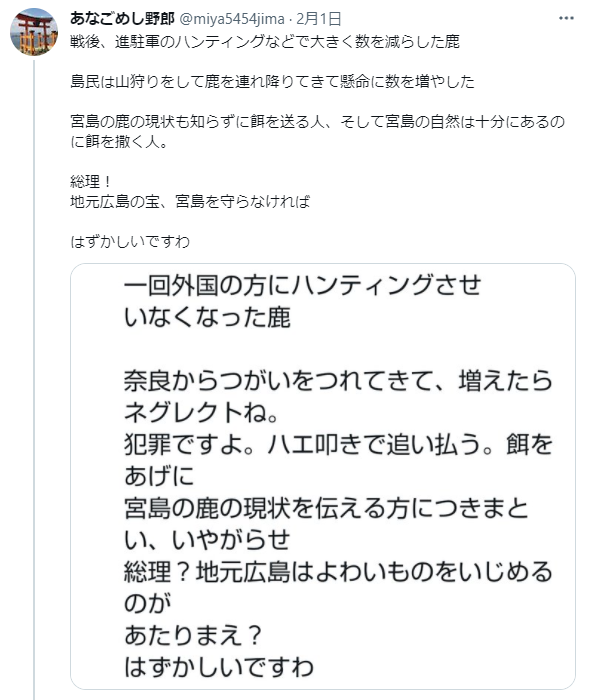Click the torii gate profile avatar
589x700 pixels.
[x=34, y=31]
